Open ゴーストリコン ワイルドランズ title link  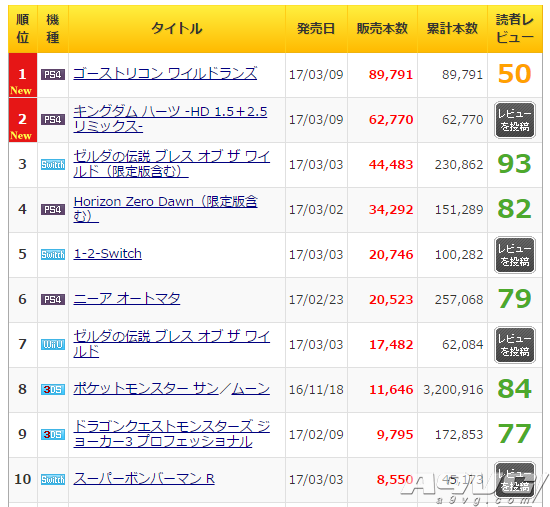[165, 74]
